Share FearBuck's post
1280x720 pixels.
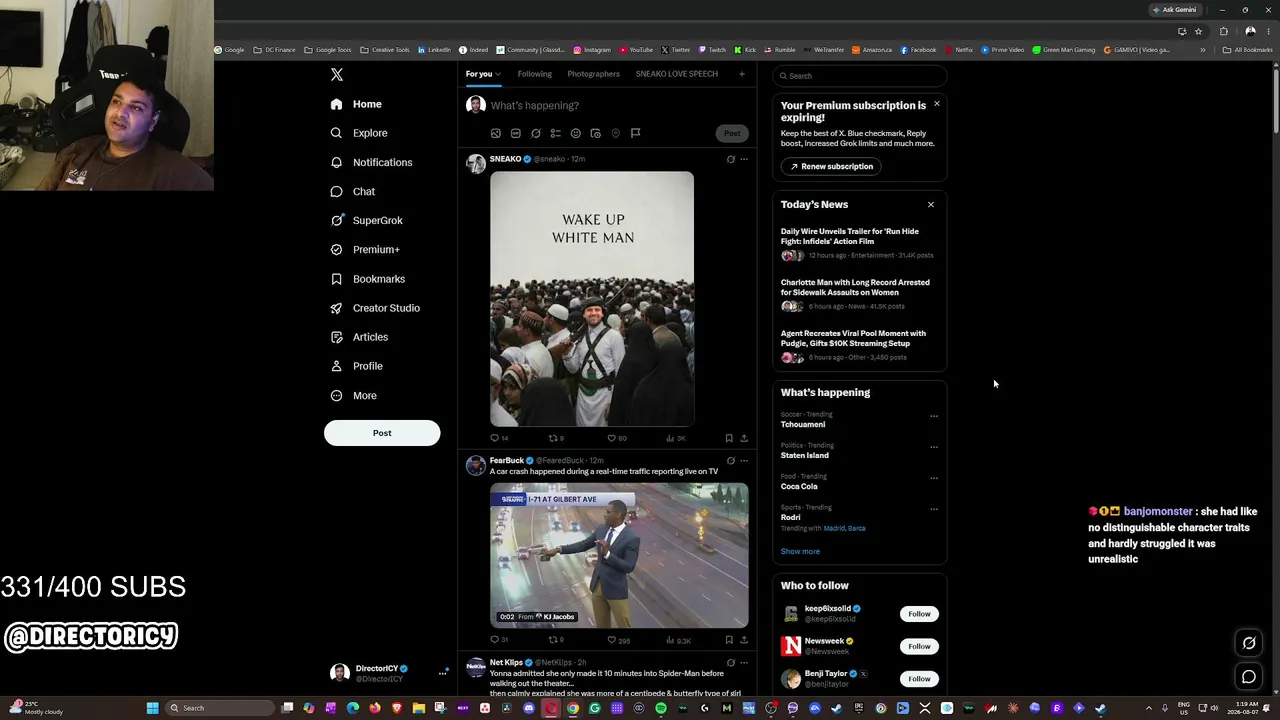click(743, 640)
